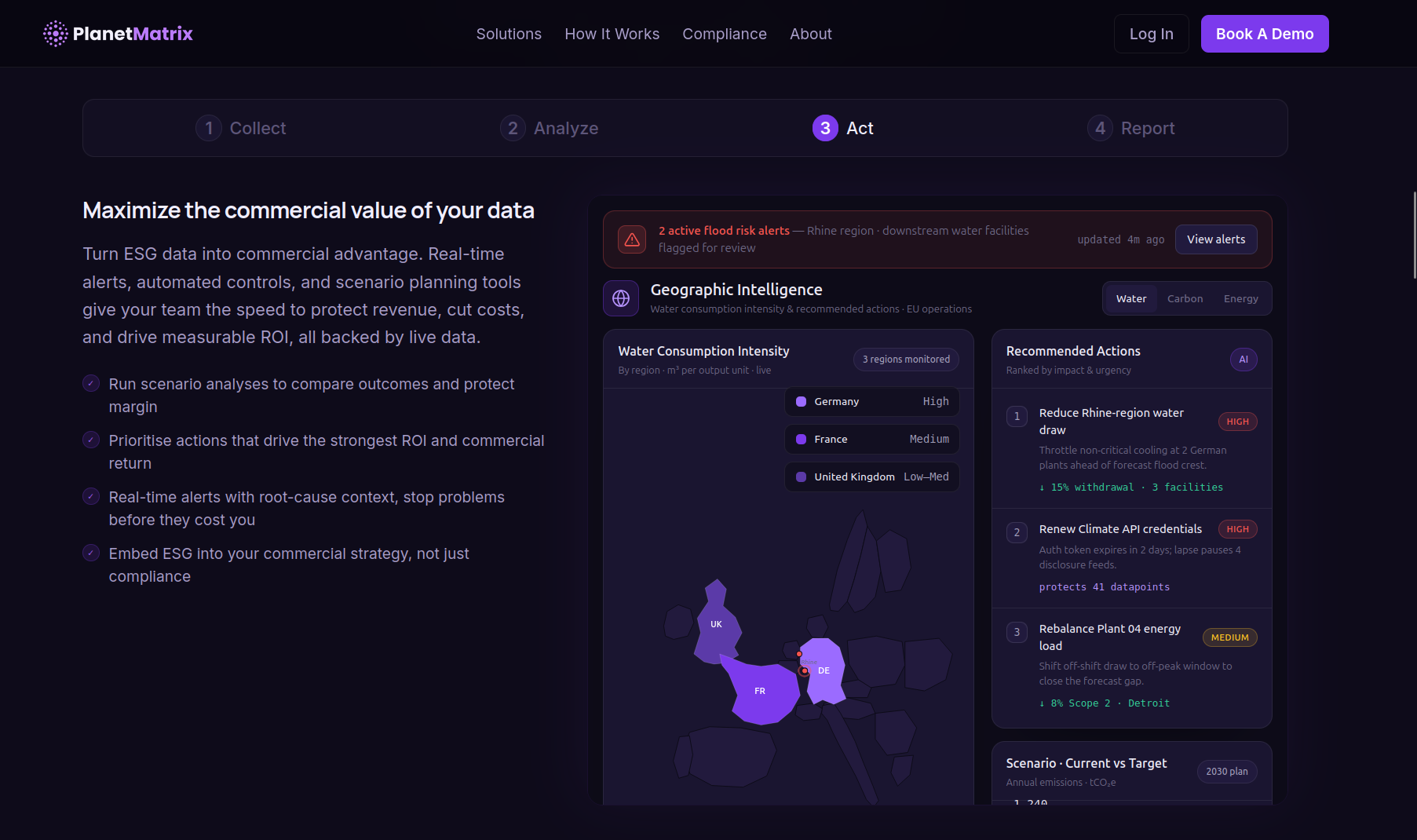Screen dimensions: 1417x840
Task: Click HIGH tag on Rhine-region action
Action: pos(1237,422)
